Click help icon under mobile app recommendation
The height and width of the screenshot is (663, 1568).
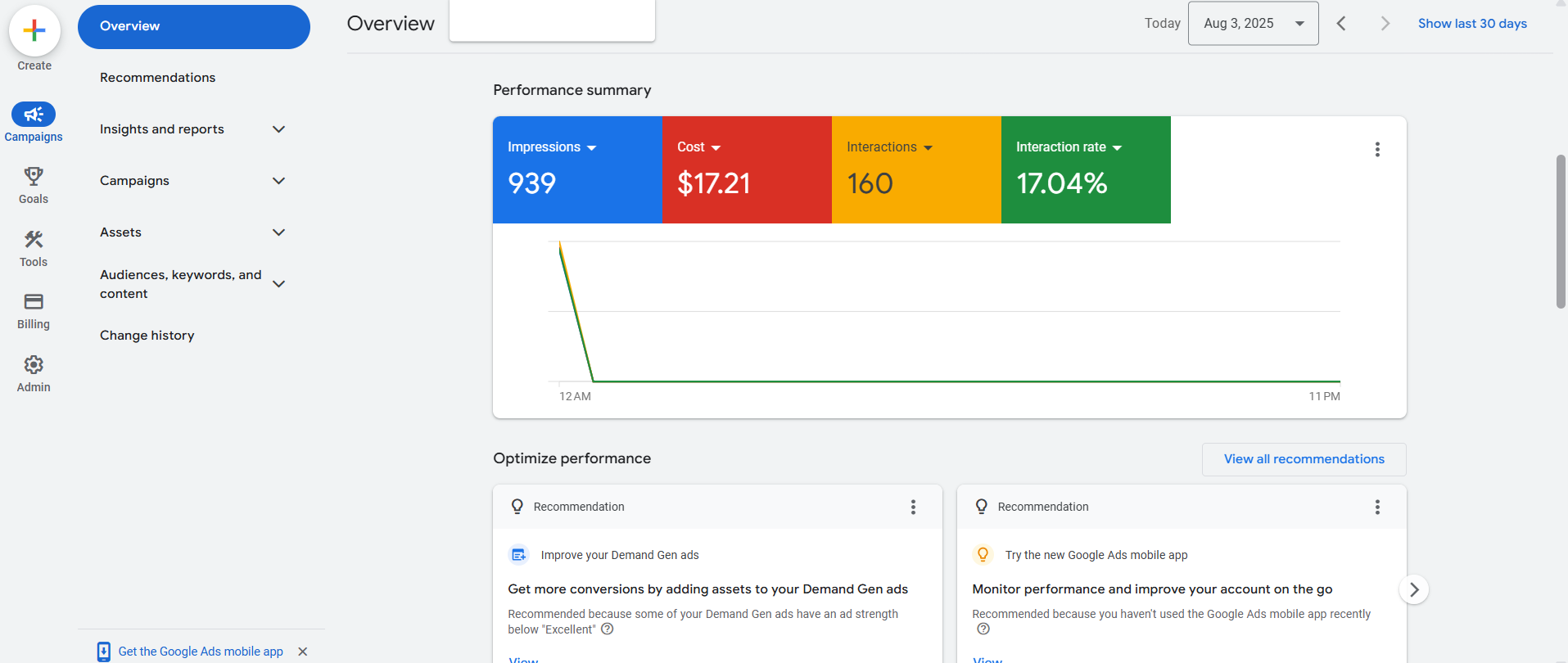click(983, 629)
